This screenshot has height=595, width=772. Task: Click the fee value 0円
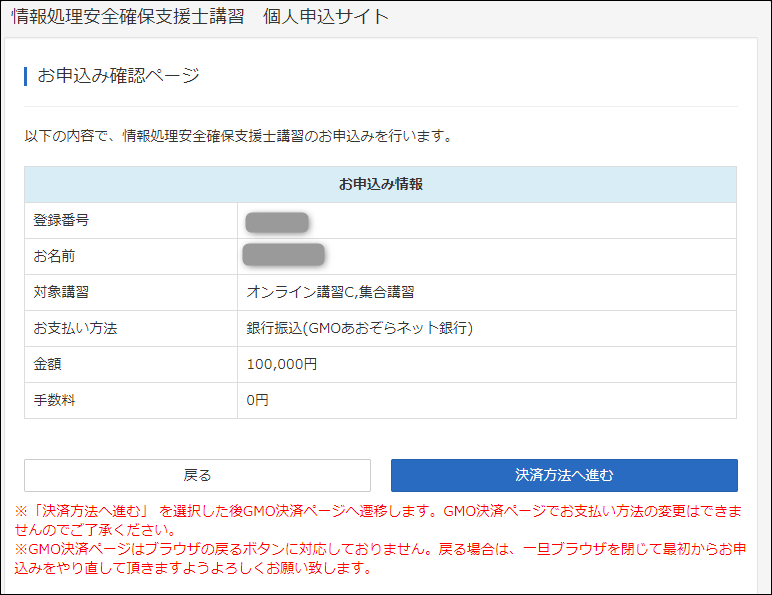(x=257, y=400)
